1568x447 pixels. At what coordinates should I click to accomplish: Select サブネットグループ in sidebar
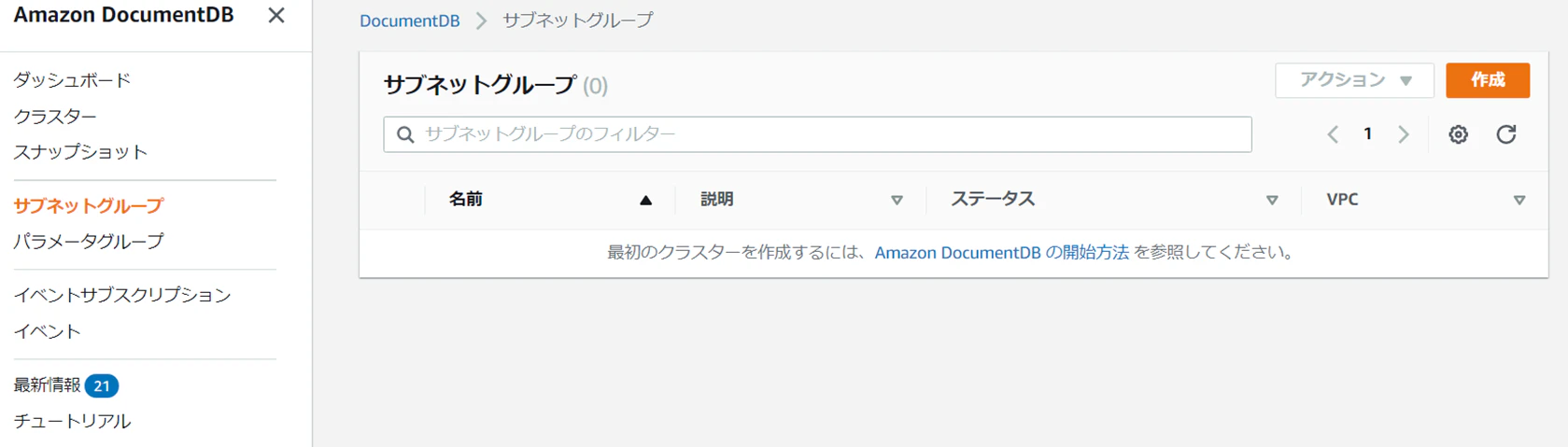(89, 205)
